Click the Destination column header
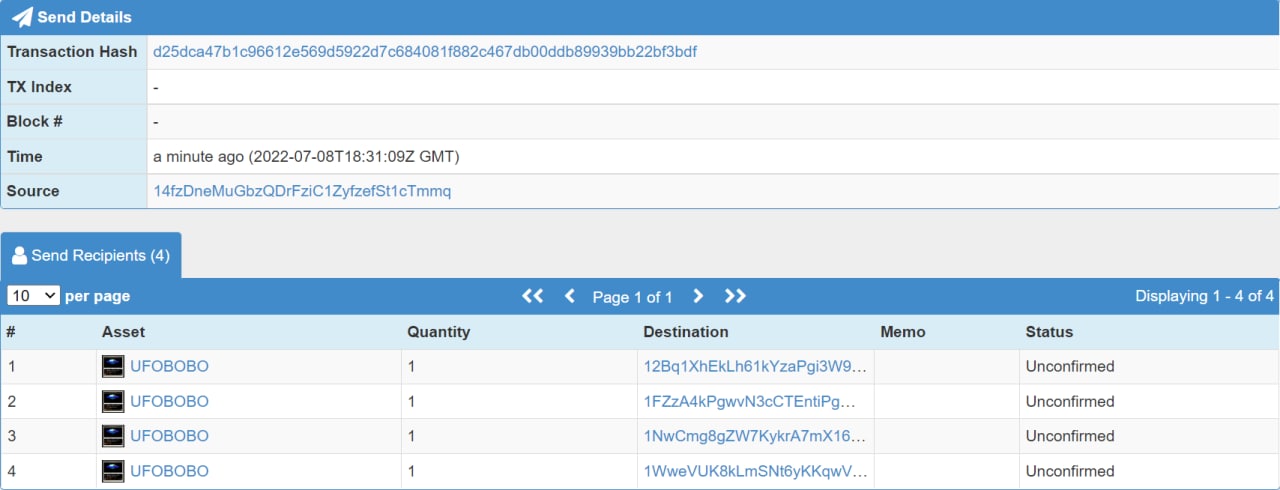This screenshot has width=1280, height=490. [x=686, y=332]
